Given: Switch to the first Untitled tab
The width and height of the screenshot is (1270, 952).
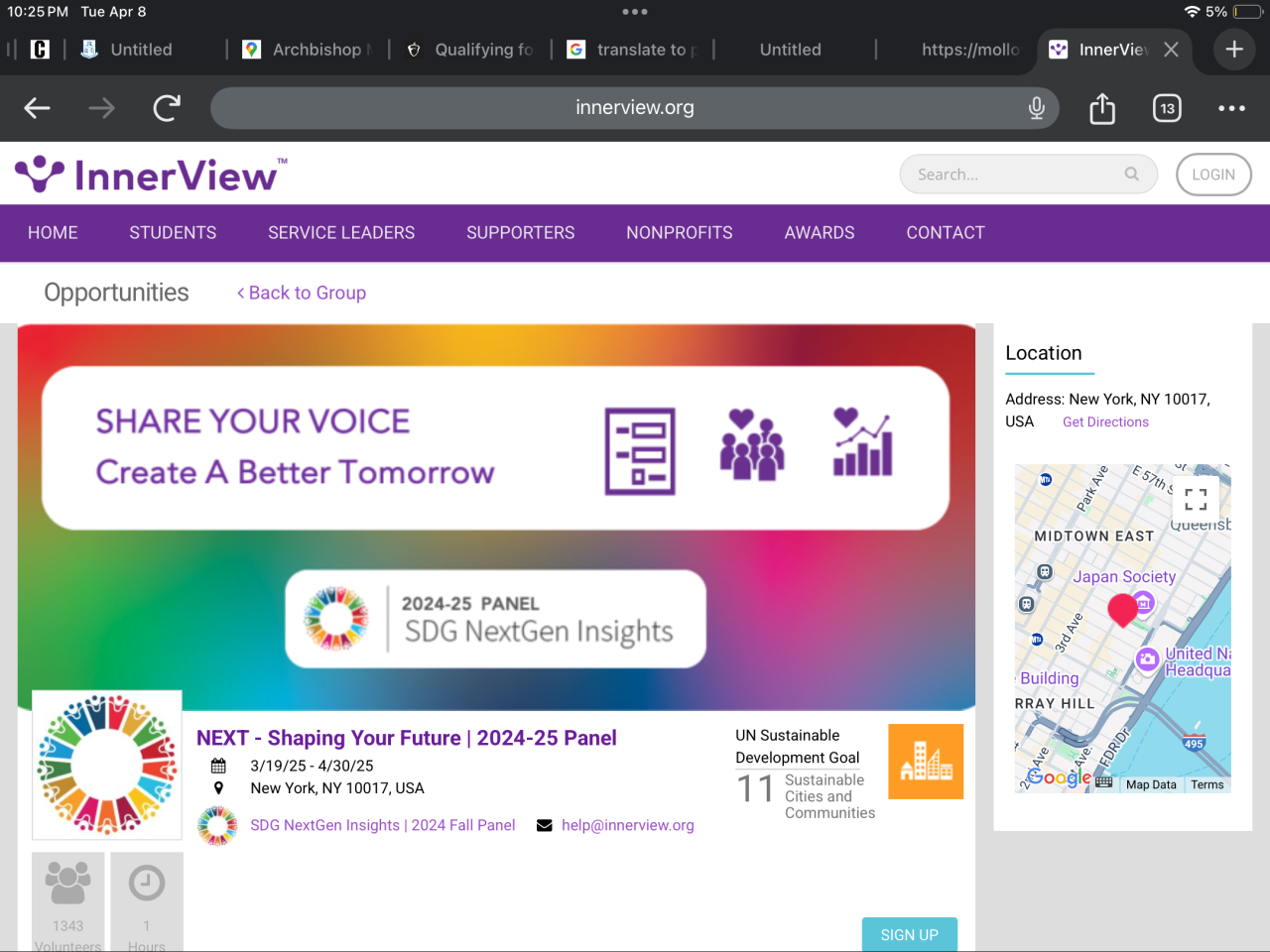Looking at the screenshot, I should pyautogui.click(x=127, y=50).
